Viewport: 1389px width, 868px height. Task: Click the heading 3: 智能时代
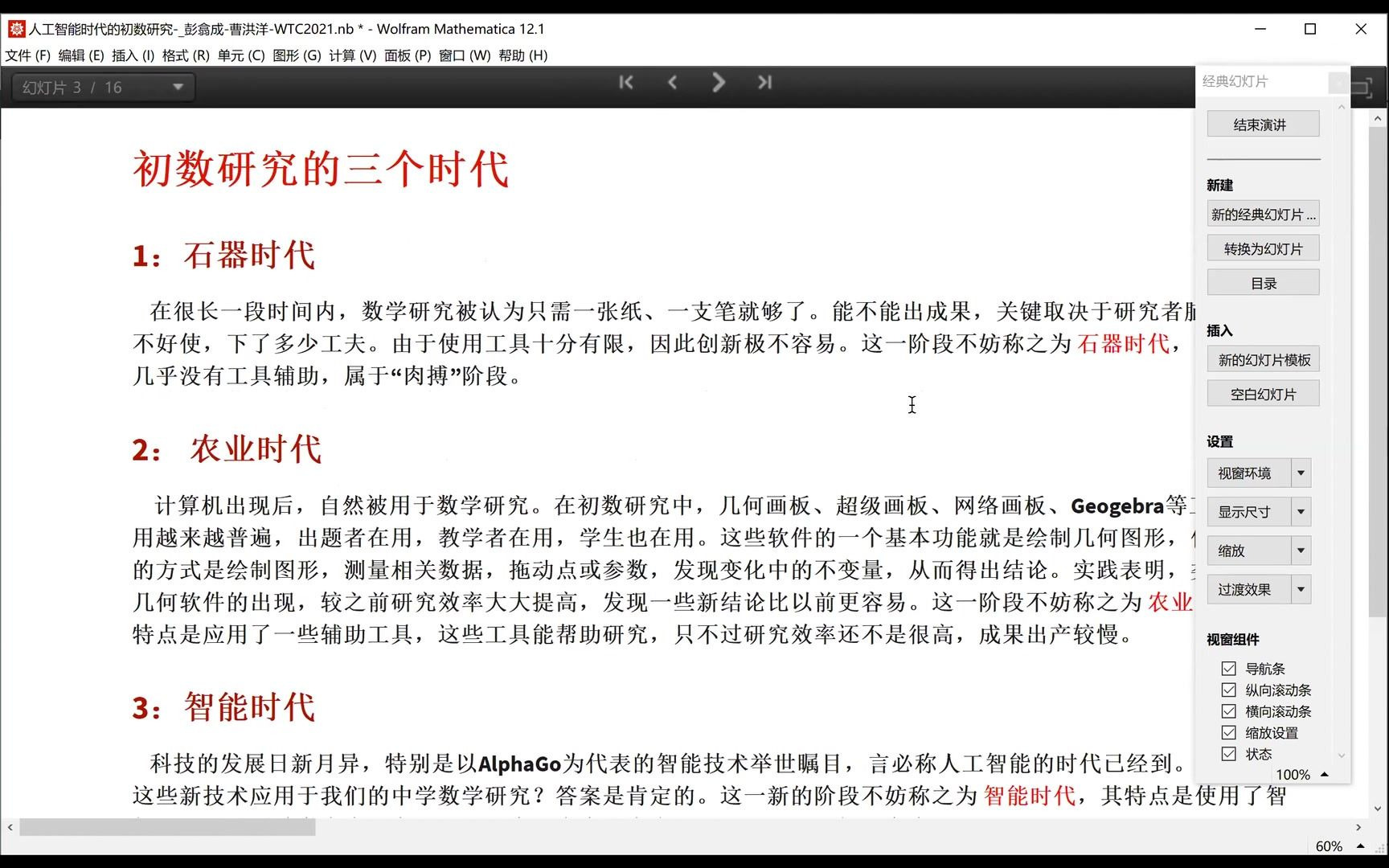(x=223, y=708)
